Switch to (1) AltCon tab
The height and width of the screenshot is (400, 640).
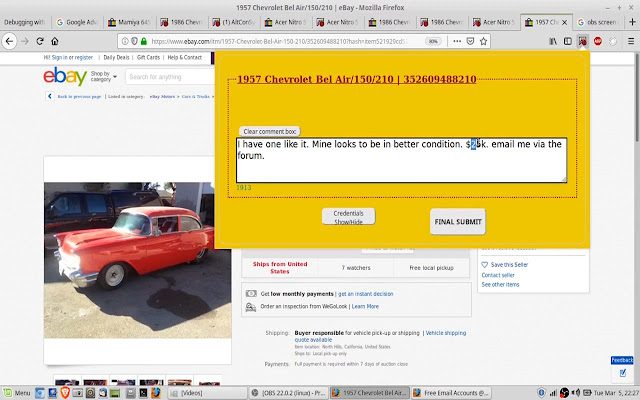tap(234, 22)
